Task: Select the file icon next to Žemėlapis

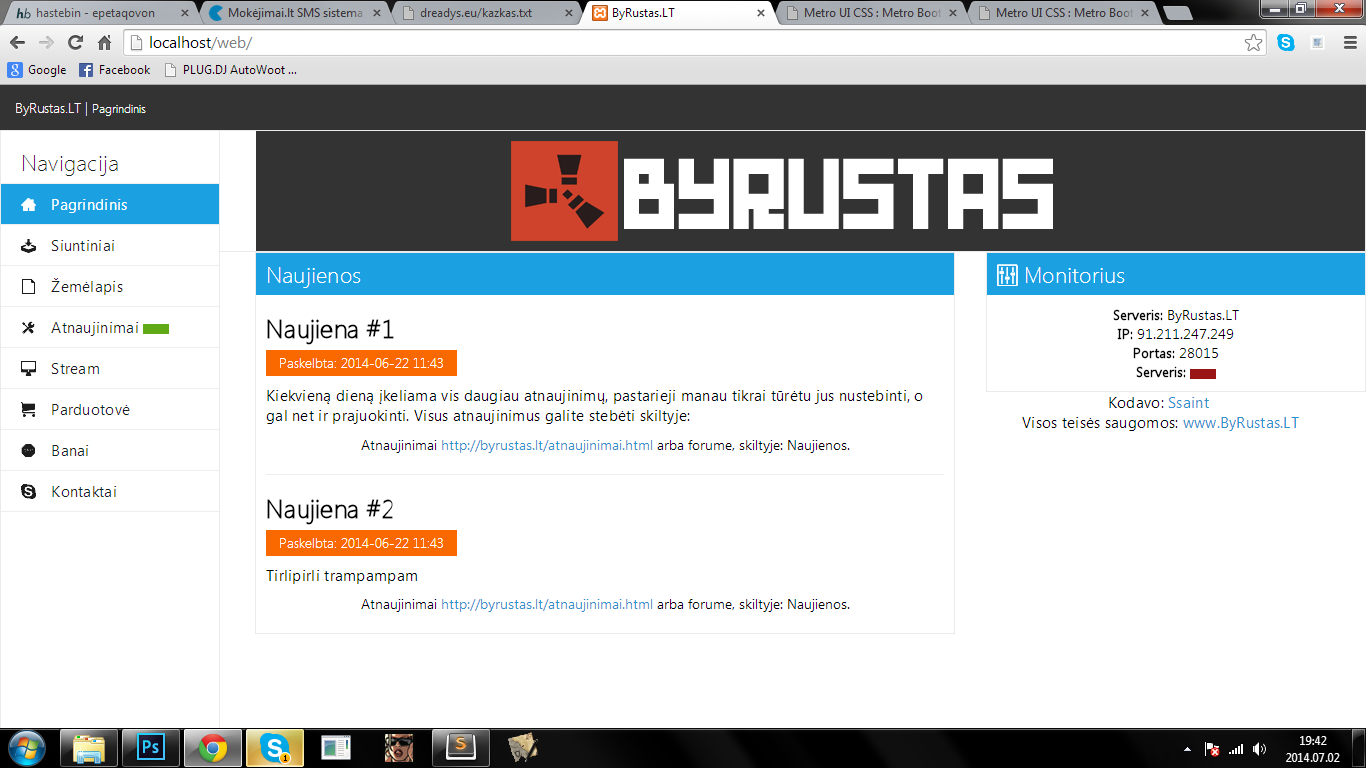Action: click(29, 287)
